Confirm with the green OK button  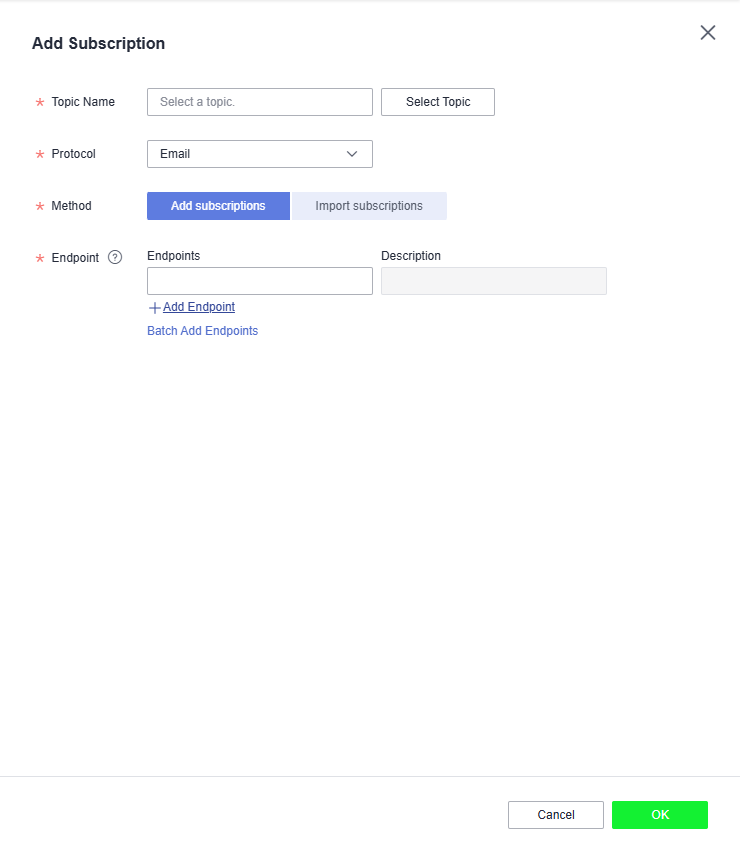[659, 815]
